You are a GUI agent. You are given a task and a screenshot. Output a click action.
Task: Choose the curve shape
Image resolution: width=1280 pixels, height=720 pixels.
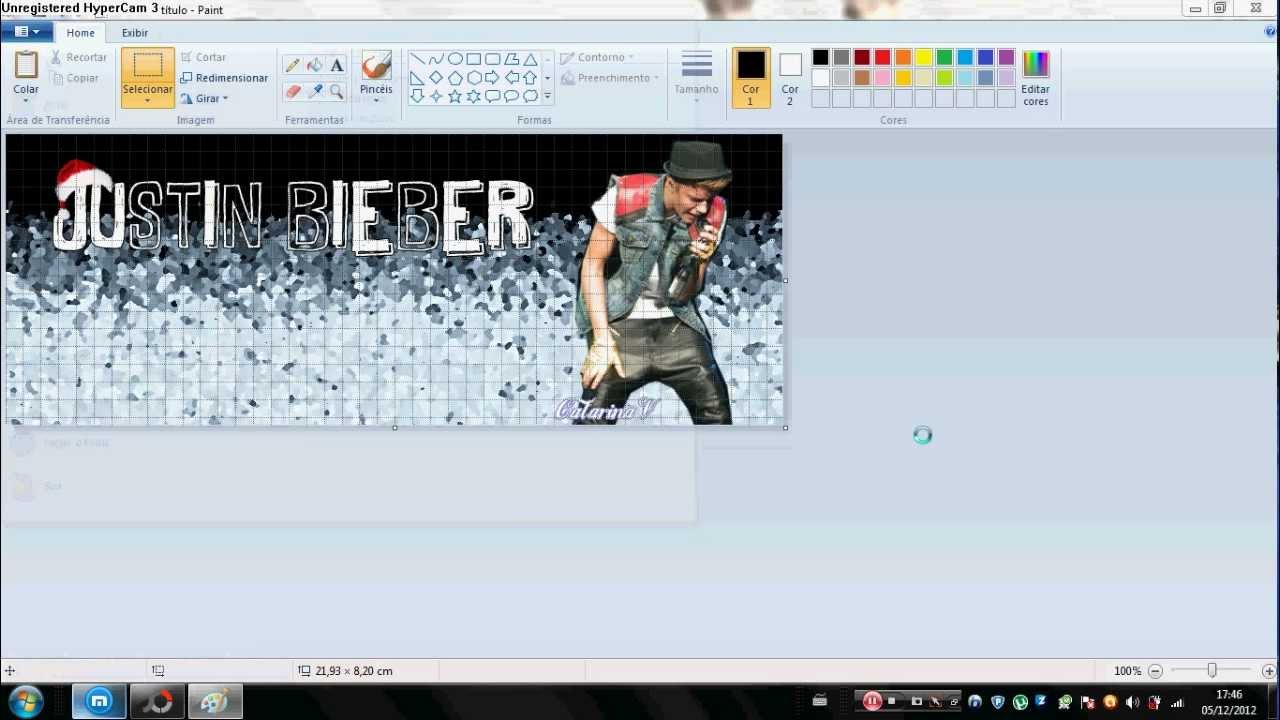click(436, 59)
